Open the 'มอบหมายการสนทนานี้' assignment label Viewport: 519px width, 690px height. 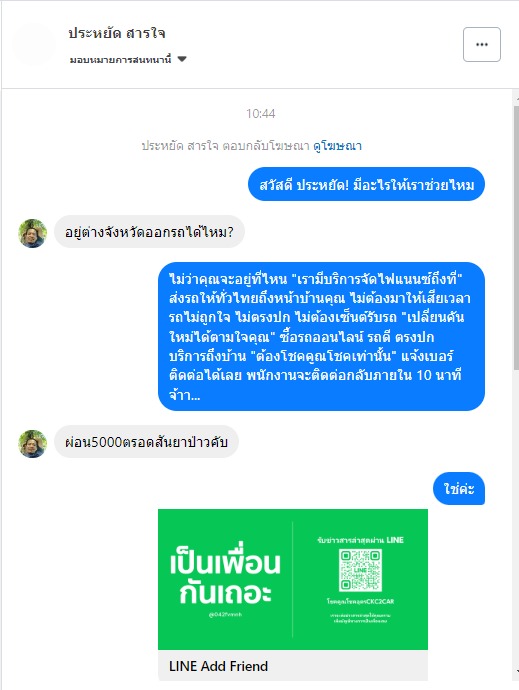point(120,59)
